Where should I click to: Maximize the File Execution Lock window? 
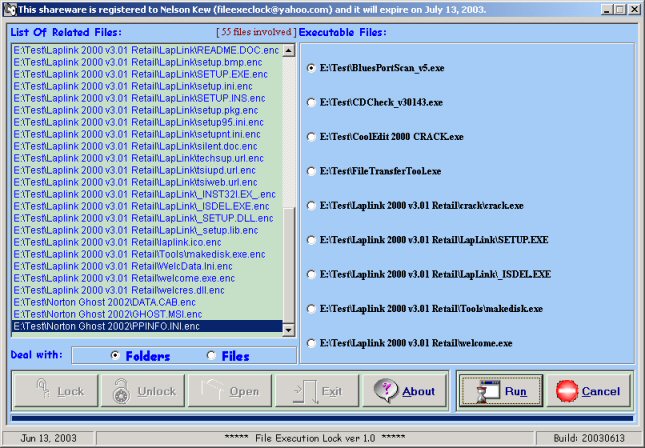pyautogui.click(x=619, y=9)
